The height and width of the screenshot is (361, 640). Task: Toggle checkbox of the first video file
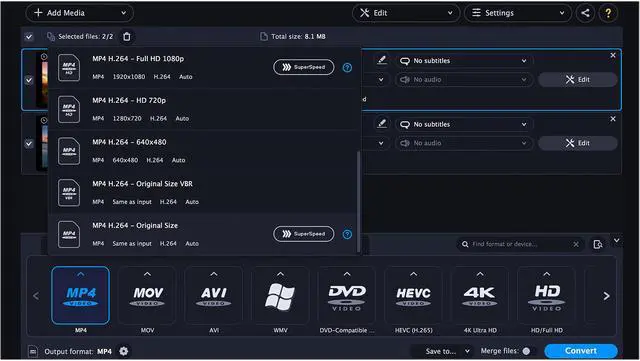29,80
